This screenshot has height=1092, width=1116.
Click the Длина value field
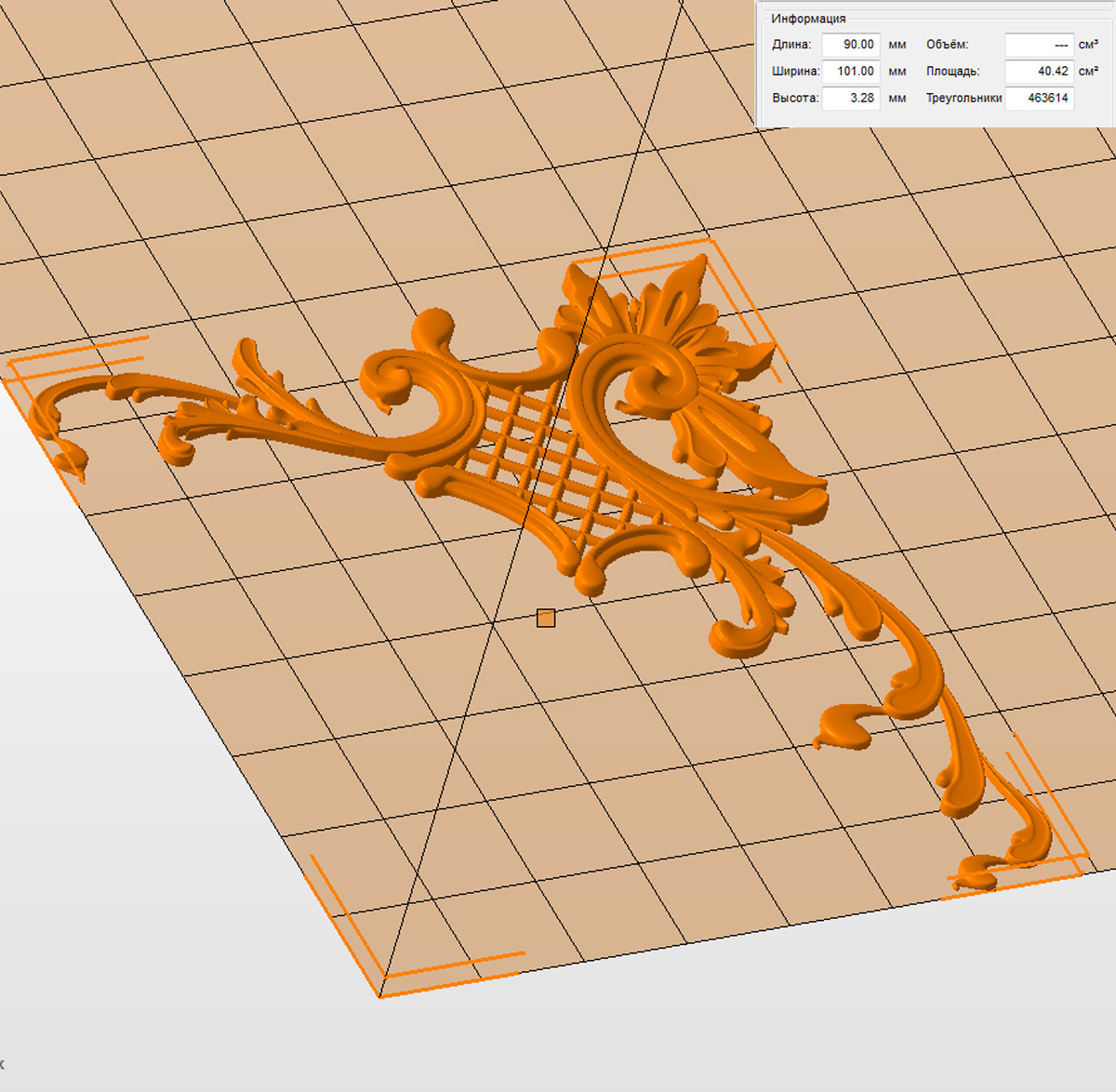pos(851,45)
